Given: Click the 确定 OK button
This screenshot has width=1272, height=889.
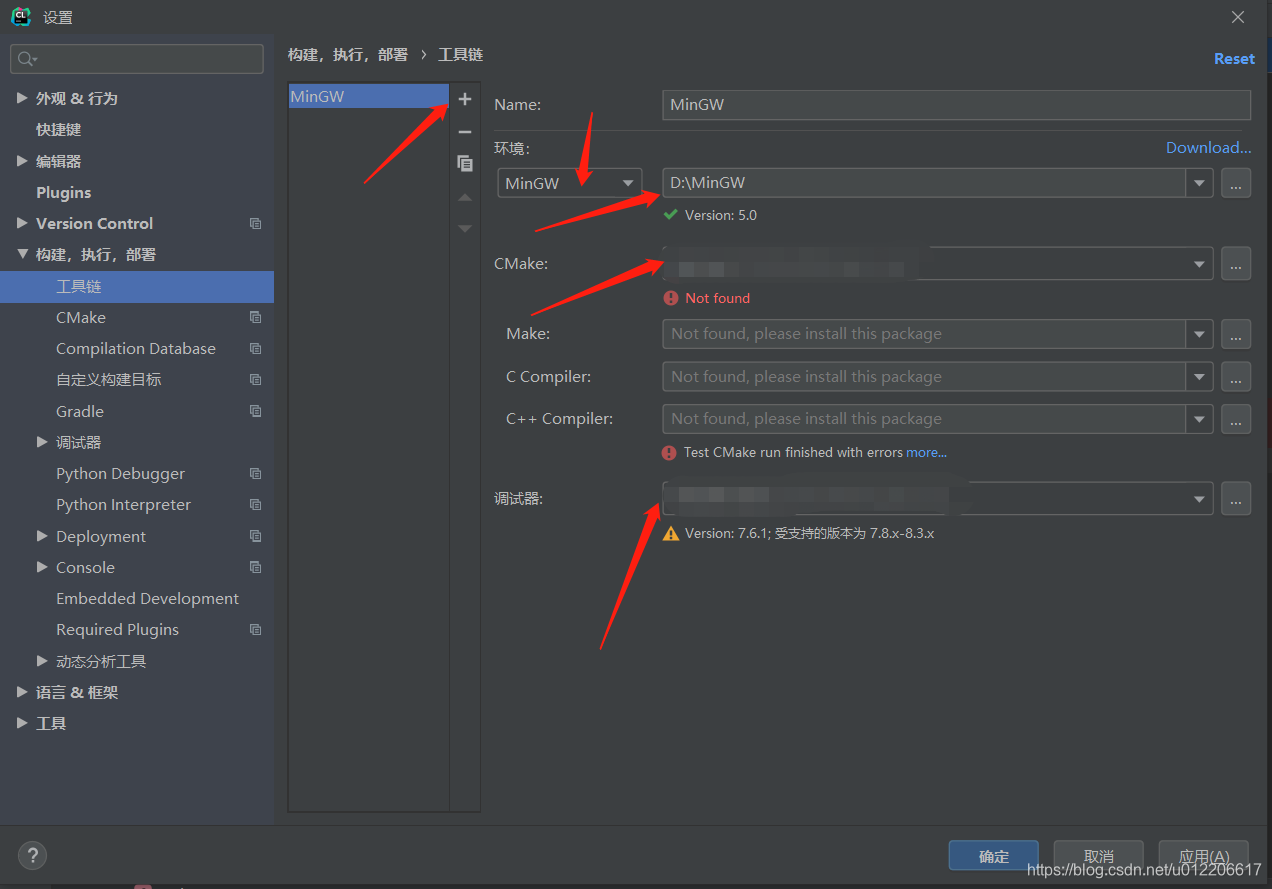Looking at the screenshot, I should click(994, 856).
